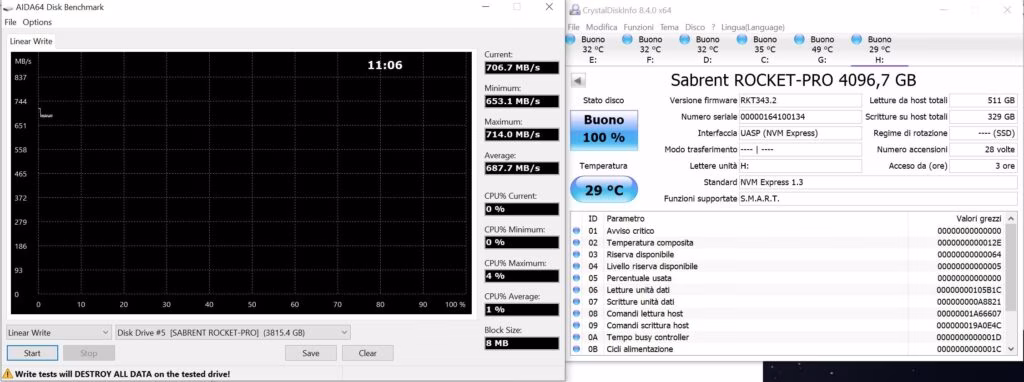Viewport: 1024px width, 382px height.
Task: Click the Avviso critico status indicator
Action: pyautogui.click(x=577, y=231)
